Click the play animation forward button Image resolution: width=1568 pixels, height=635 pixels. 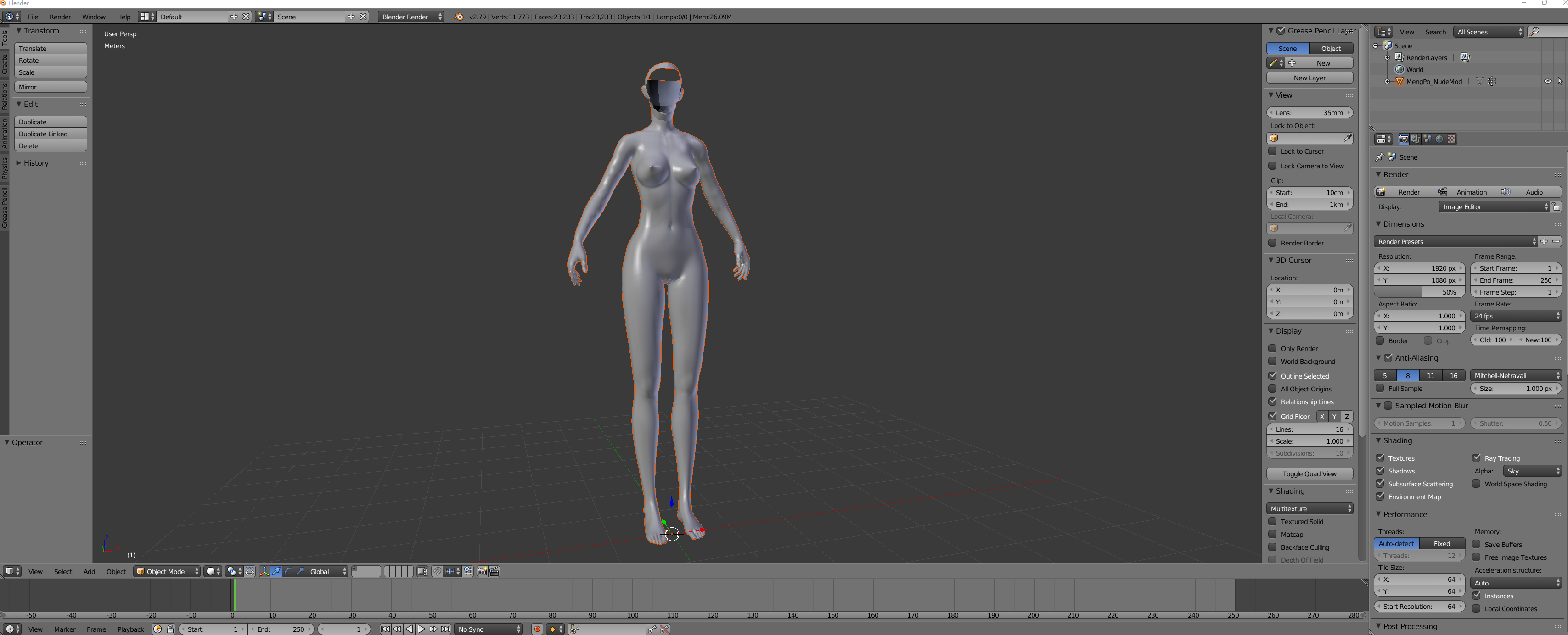[x=421, y=629]
